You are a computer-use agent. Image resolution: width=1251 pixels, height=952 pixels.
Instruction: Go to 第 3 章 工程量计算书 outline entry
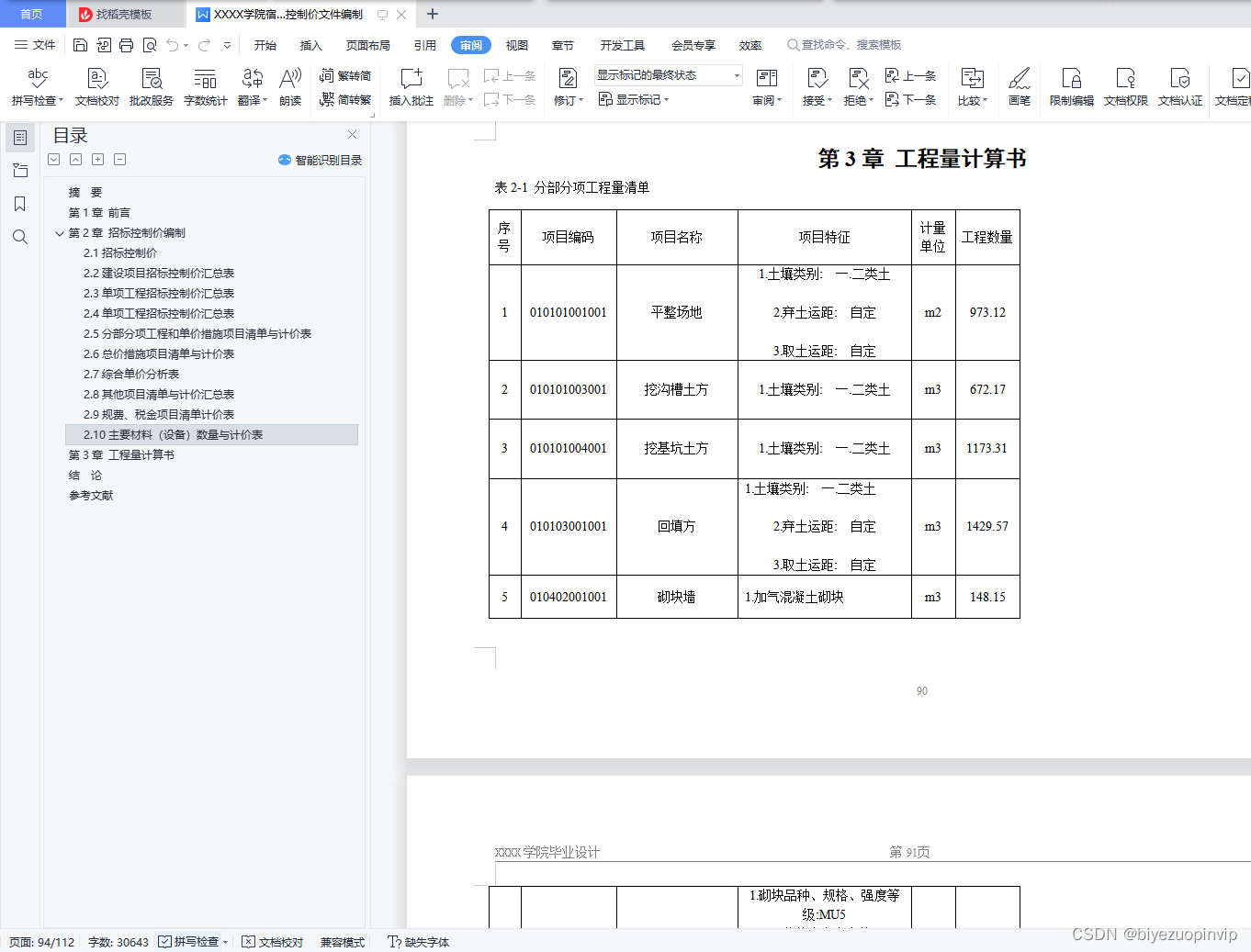point(121,455)
